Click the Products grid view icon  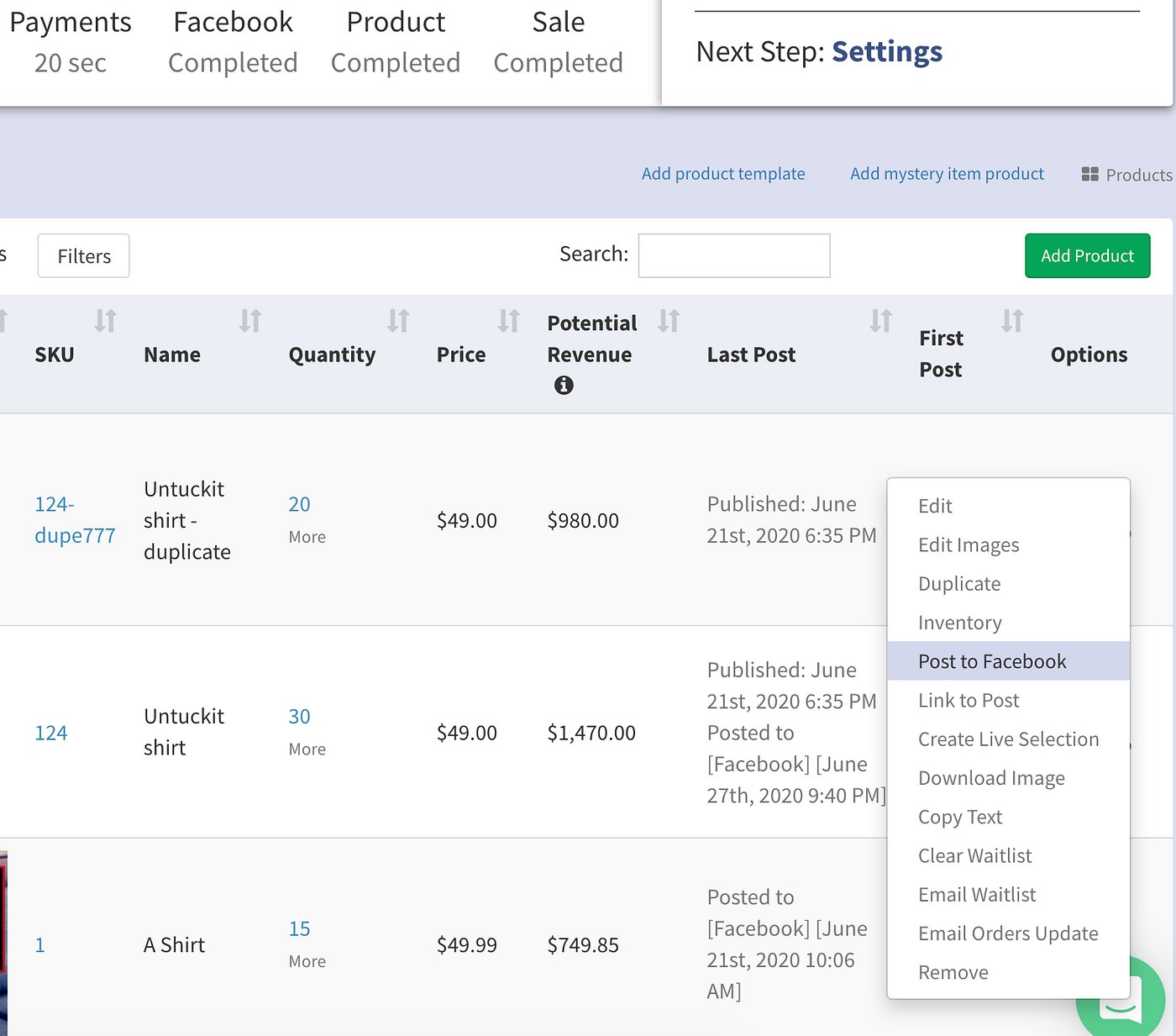(1090, 174)
